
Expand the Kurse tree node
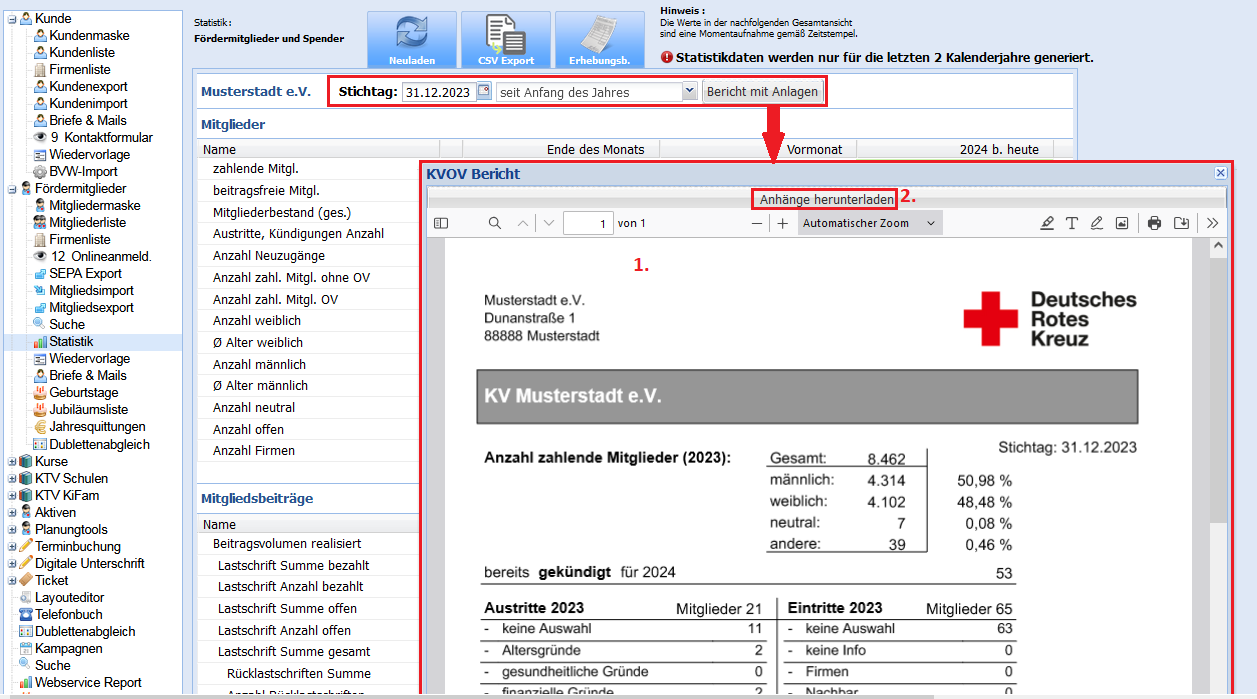(12, 462)
